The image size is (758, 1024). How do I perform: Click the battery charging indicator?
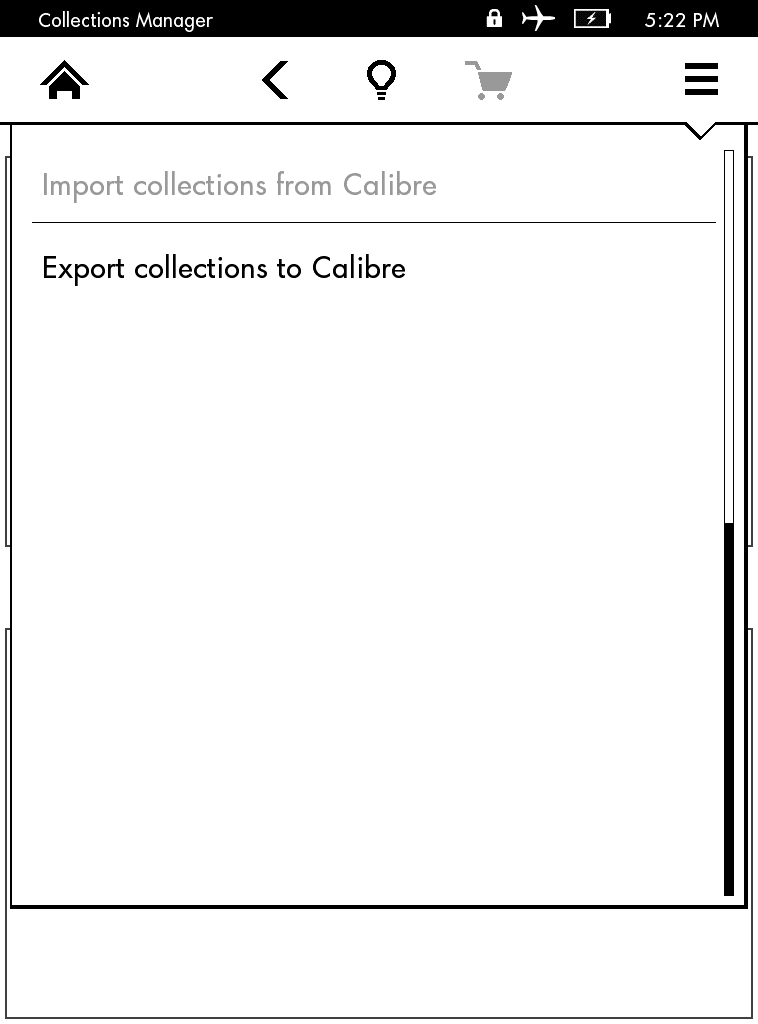(592, 19)
